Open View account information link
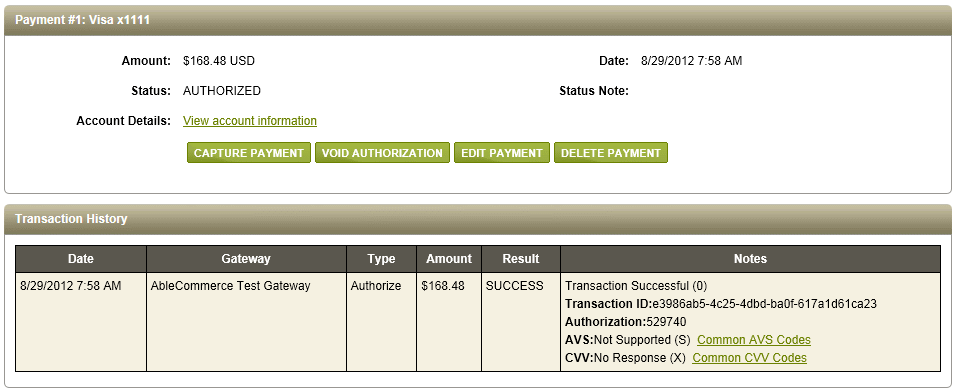 coord(250,121)
